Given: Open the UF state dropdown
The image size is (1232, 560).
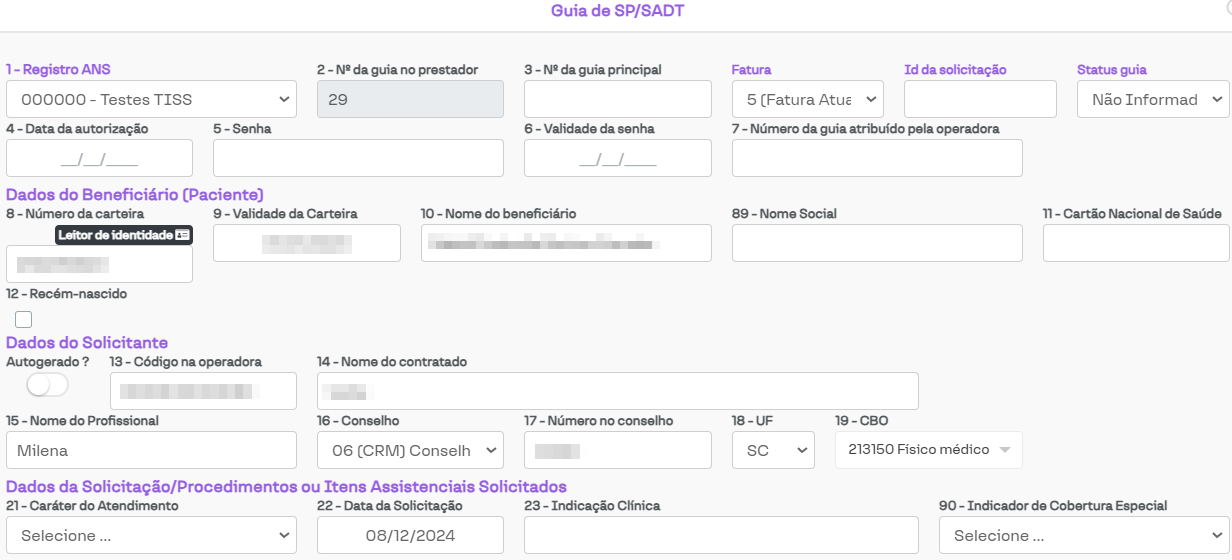Looking at the screenshot, I should pos(773,451).
